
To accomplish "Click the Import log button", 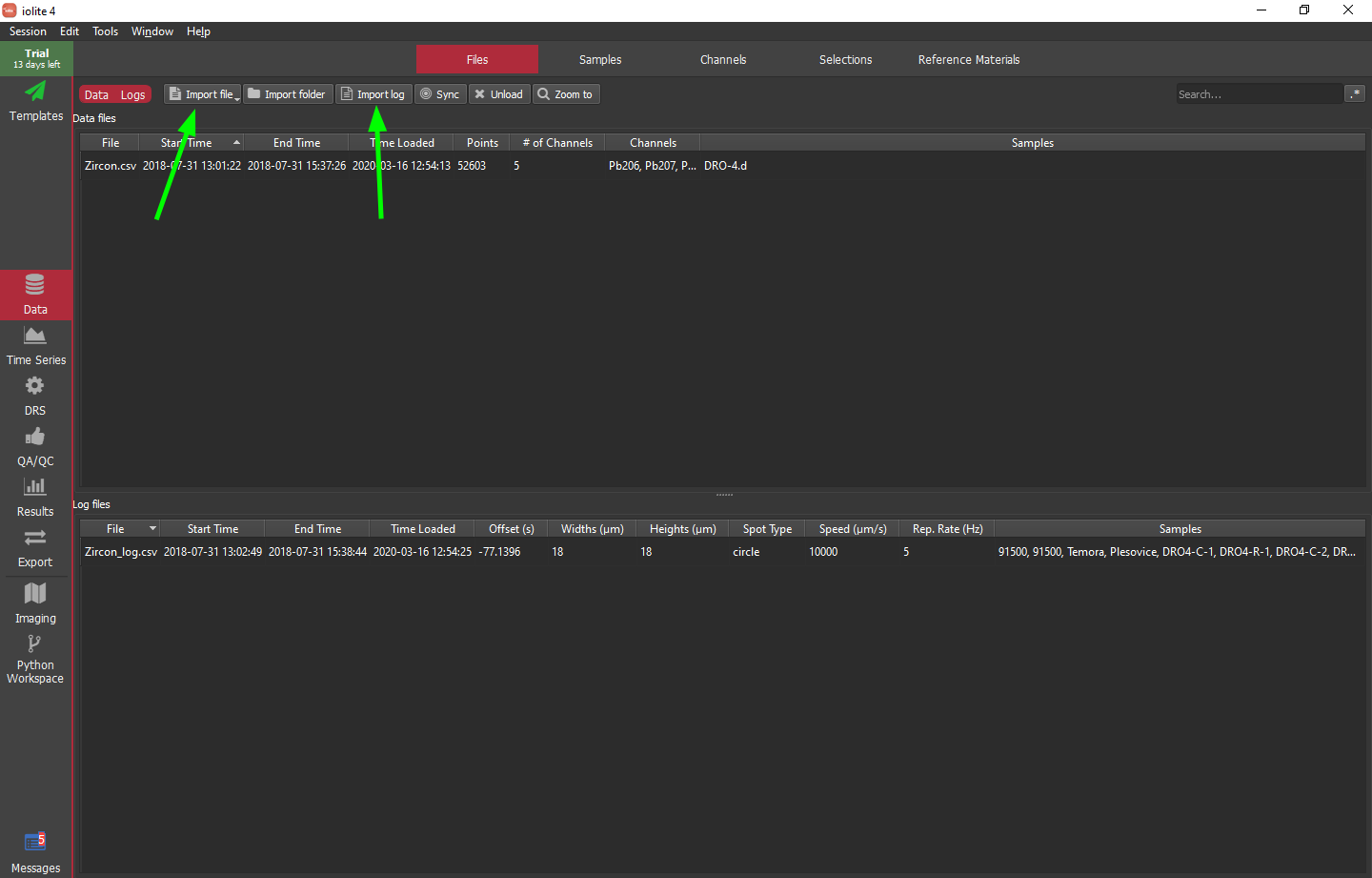I will (373, 94).
